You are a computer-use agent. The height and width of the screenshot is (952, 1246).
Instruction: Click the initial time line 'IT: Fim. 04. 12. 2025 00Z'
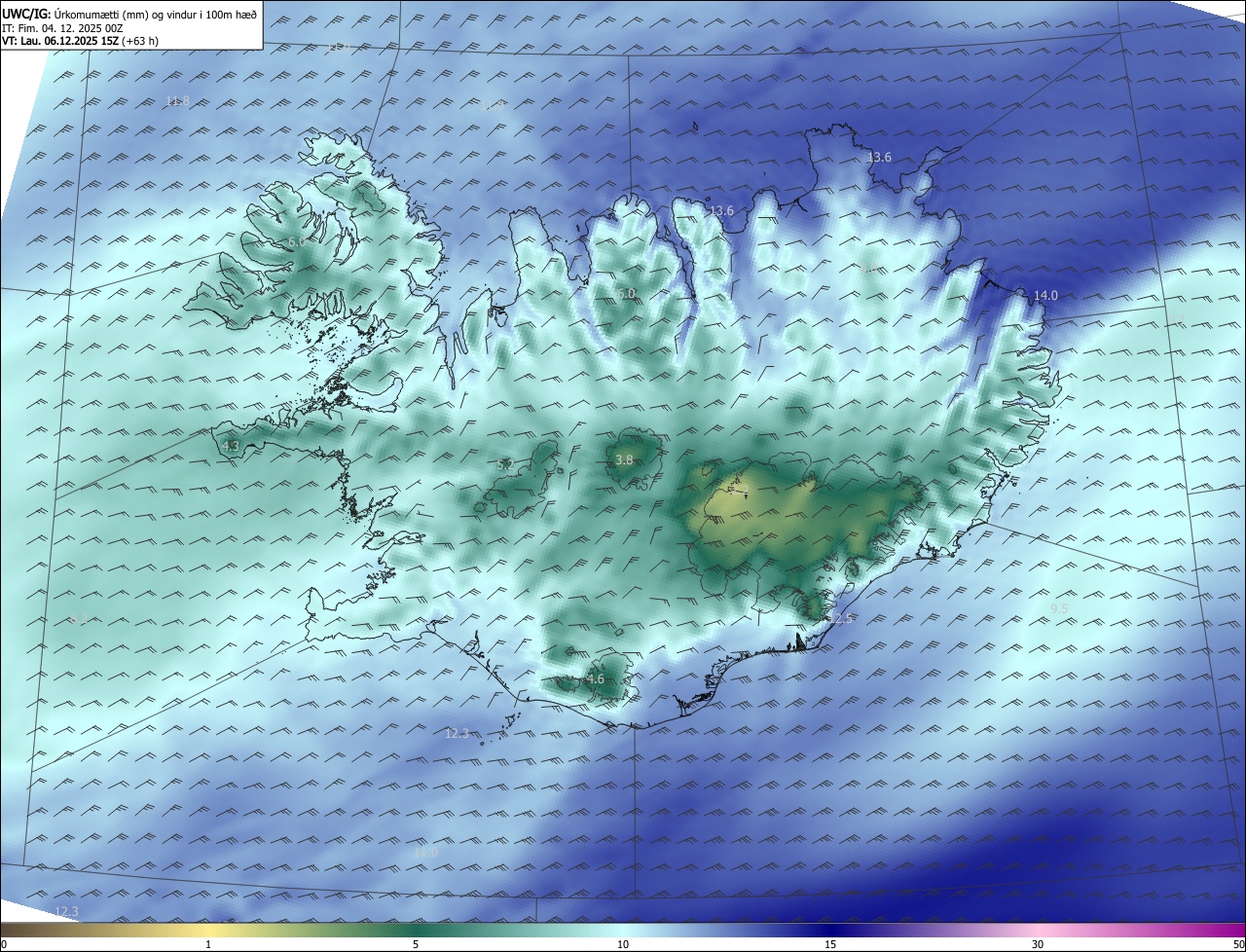pos(62,28)
